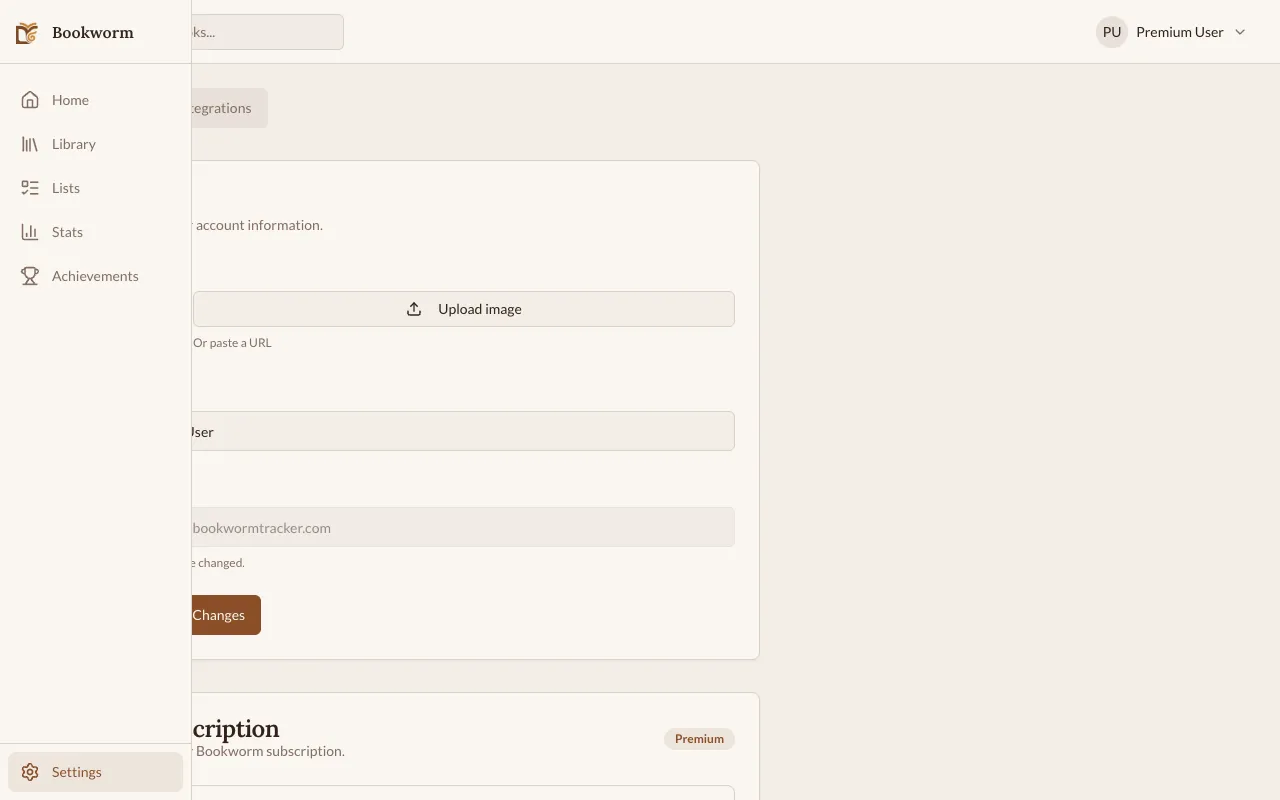The image size is (1280, 800).
Task: Click the Bookworm book logo icon
Action: 27,33
